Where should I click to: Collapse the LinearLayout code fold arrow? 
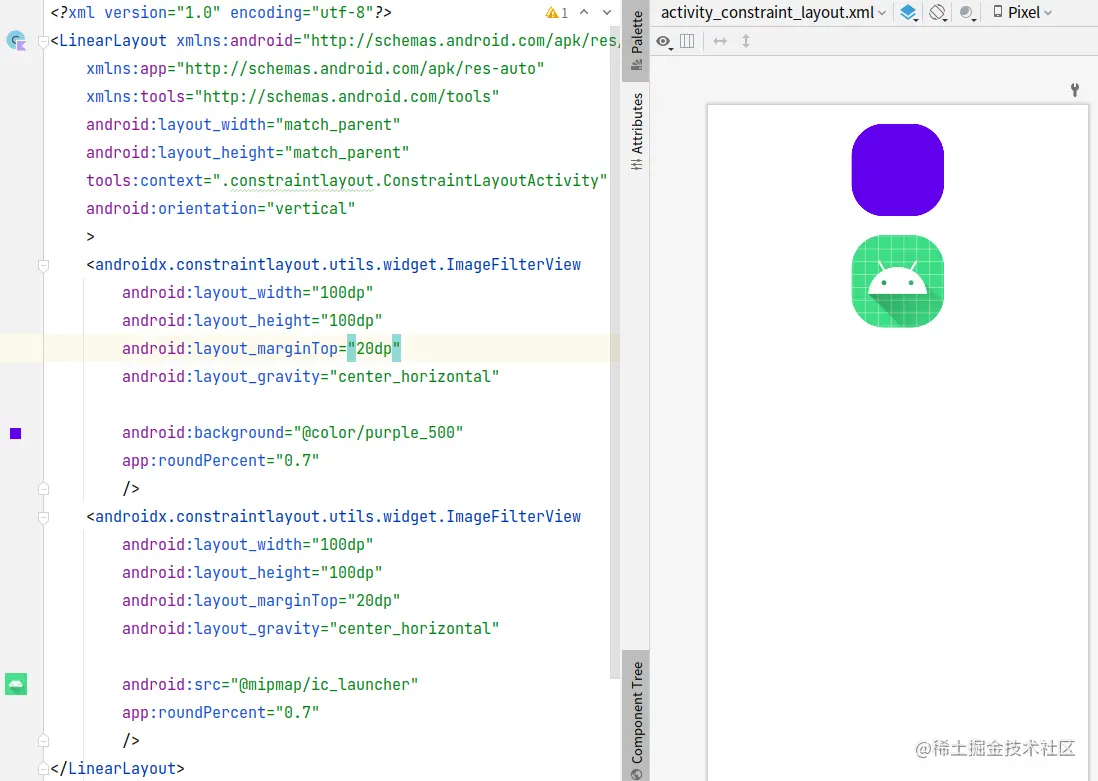point(43,41)
